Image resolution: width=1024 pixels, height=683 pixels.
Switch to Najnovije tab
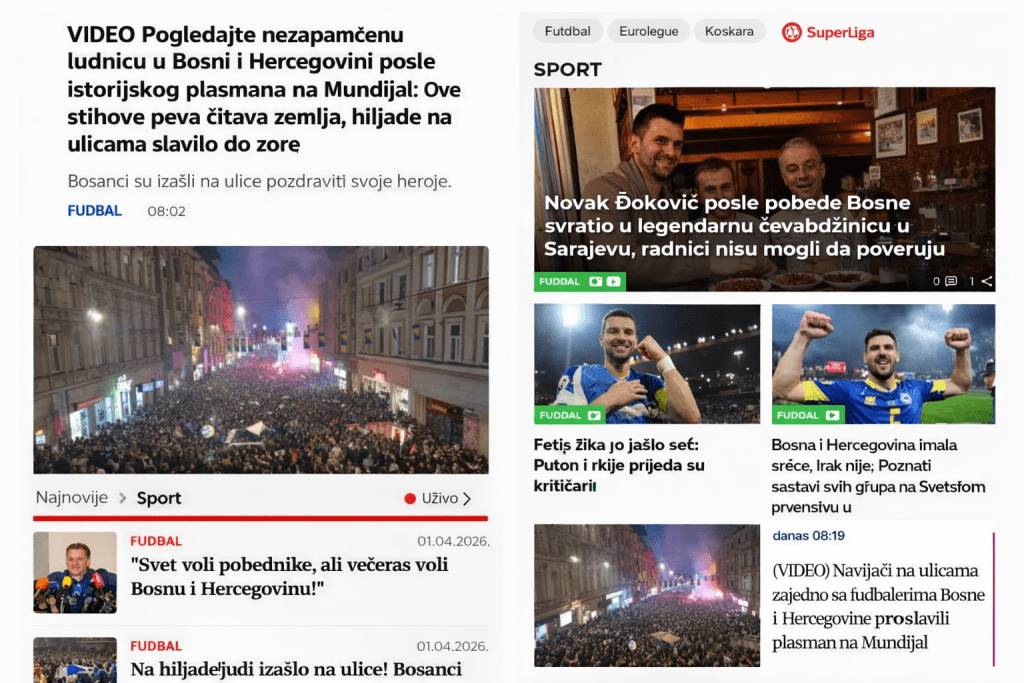point(72,498)
